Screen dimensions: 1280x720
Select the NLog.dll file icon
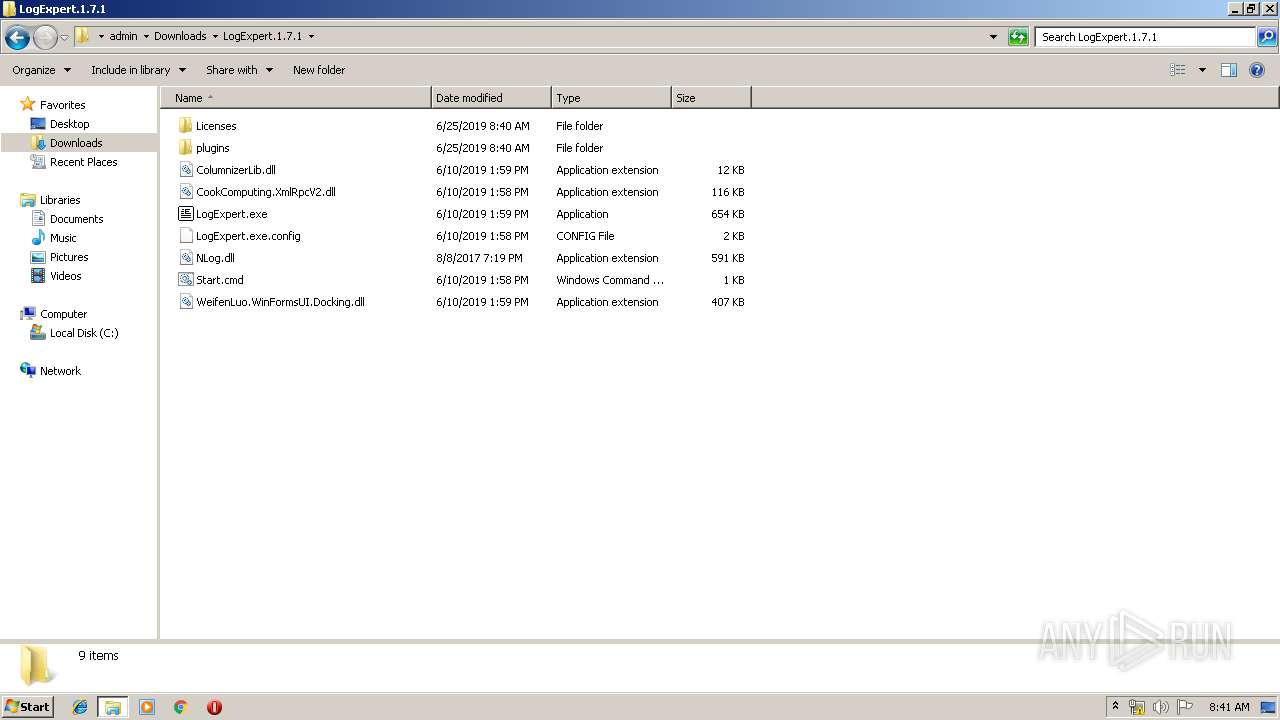[185, 258]
